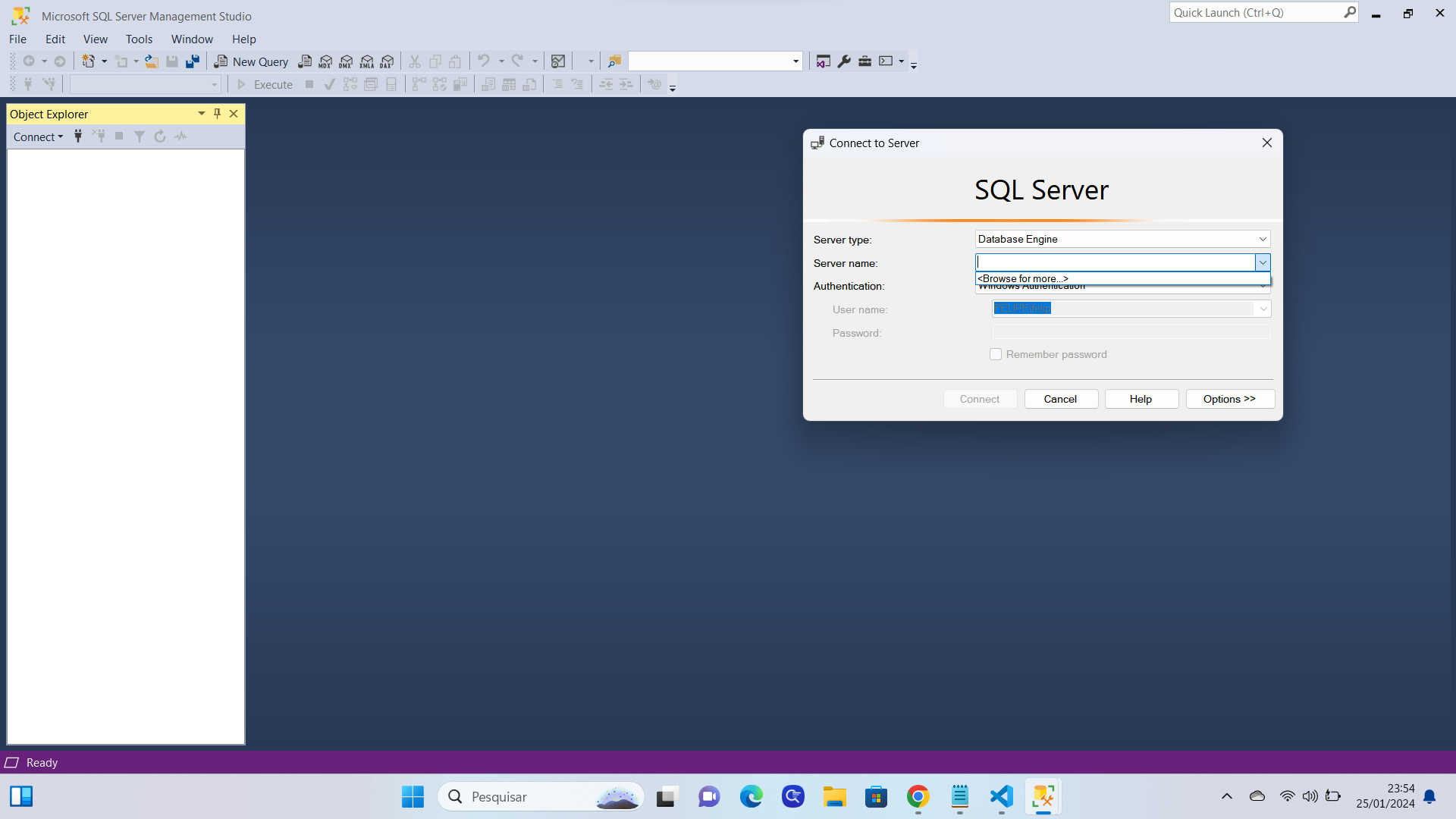Open the File menu
This screenshot has height=819, width=1456.
click(x=17, y=39)
